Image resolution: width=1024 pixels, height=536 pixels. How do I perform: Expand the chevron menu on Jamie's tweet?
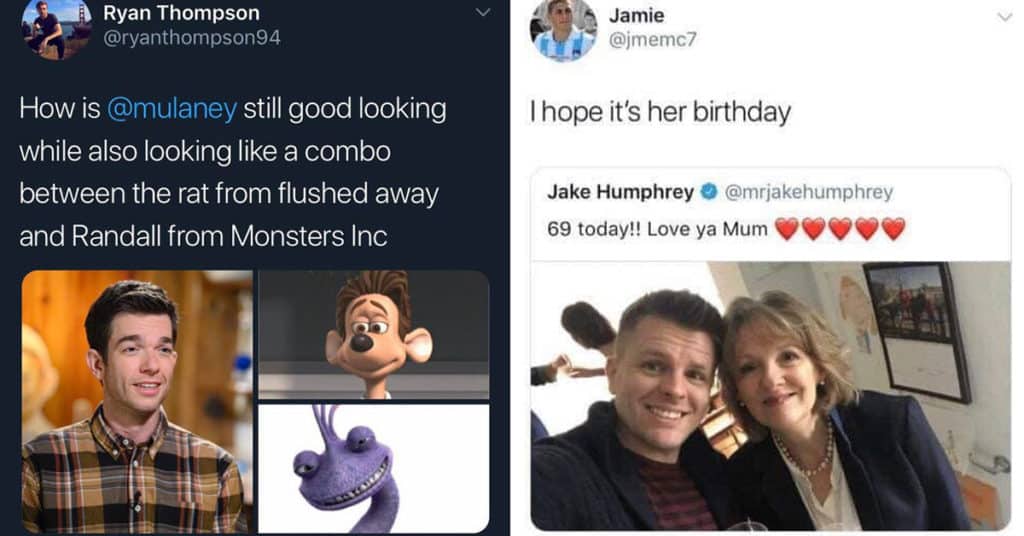click(1004, 17)
